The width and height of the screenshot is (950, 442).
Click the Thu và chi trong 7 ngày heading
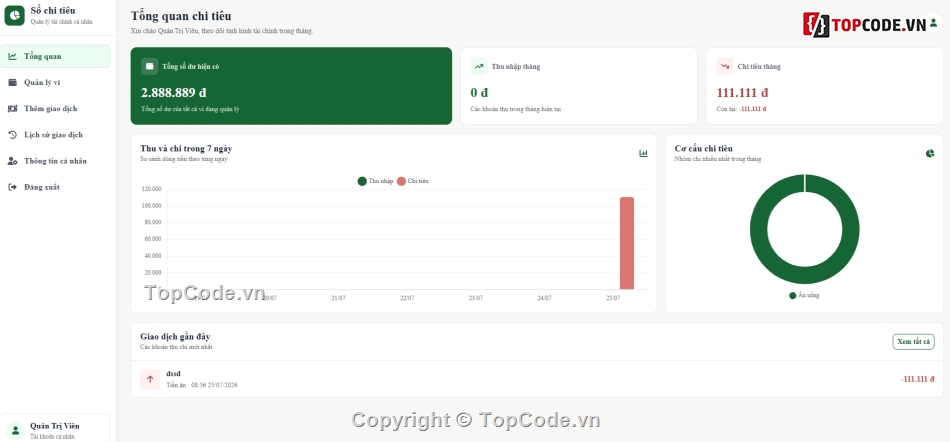coord(186,148)
